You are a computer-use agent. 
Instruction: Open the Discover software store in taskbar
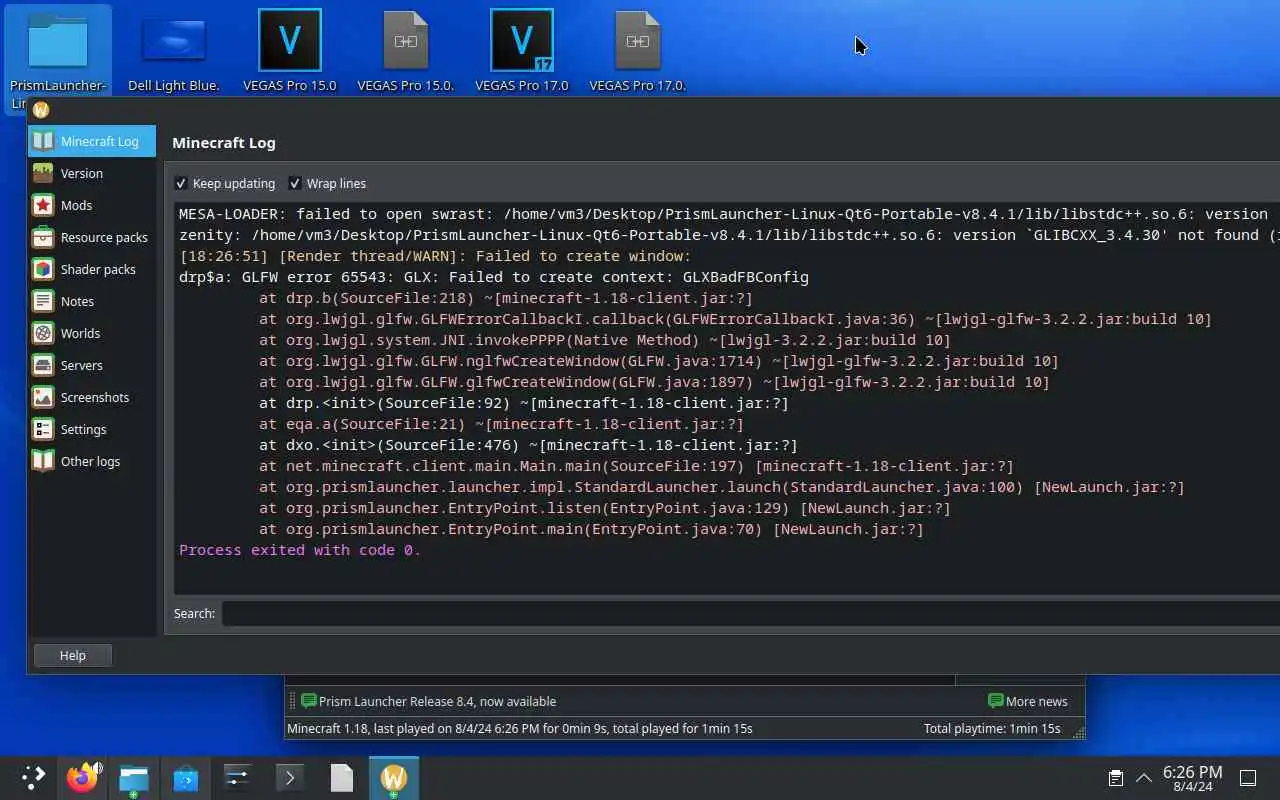[x=186, y=777]
